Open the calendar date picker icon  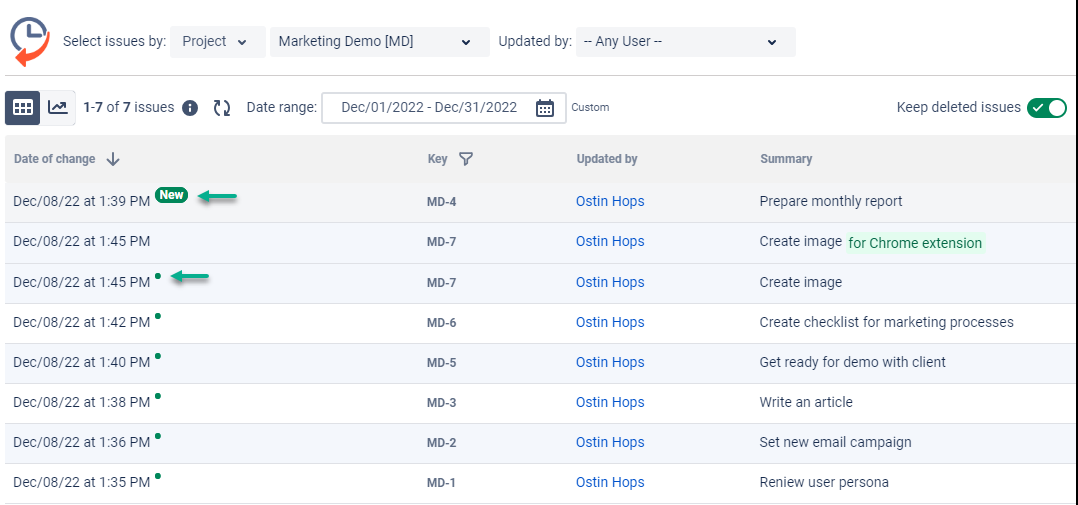pyautogui.click(x=545, y=108)
